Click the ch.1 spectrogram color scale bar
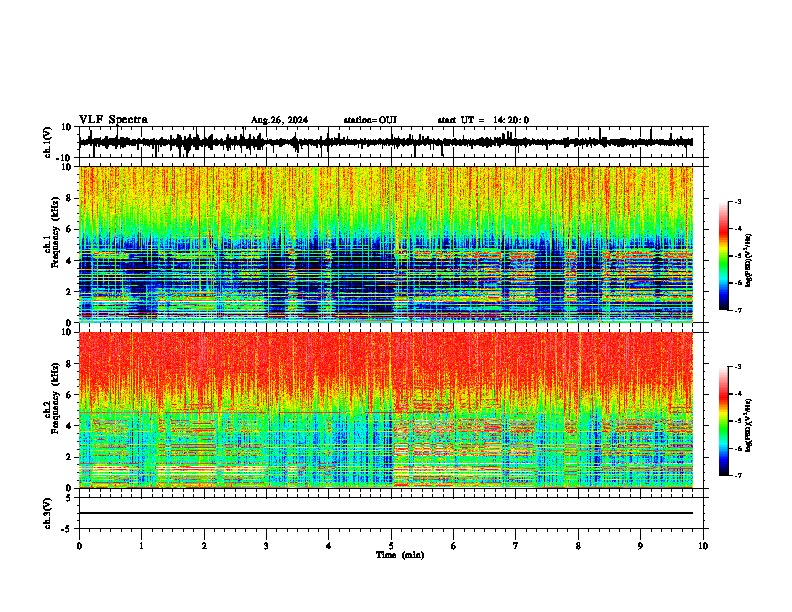 (724, 256)
